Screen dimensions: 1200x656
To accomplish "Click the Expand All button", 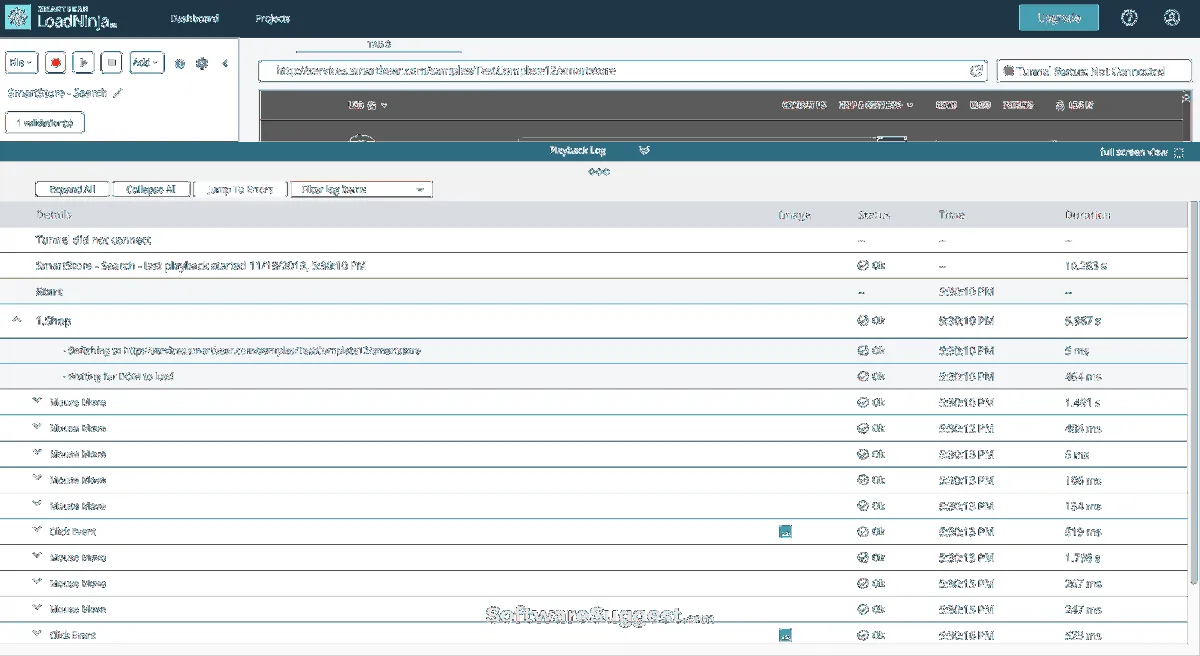I will pos(72,189).
